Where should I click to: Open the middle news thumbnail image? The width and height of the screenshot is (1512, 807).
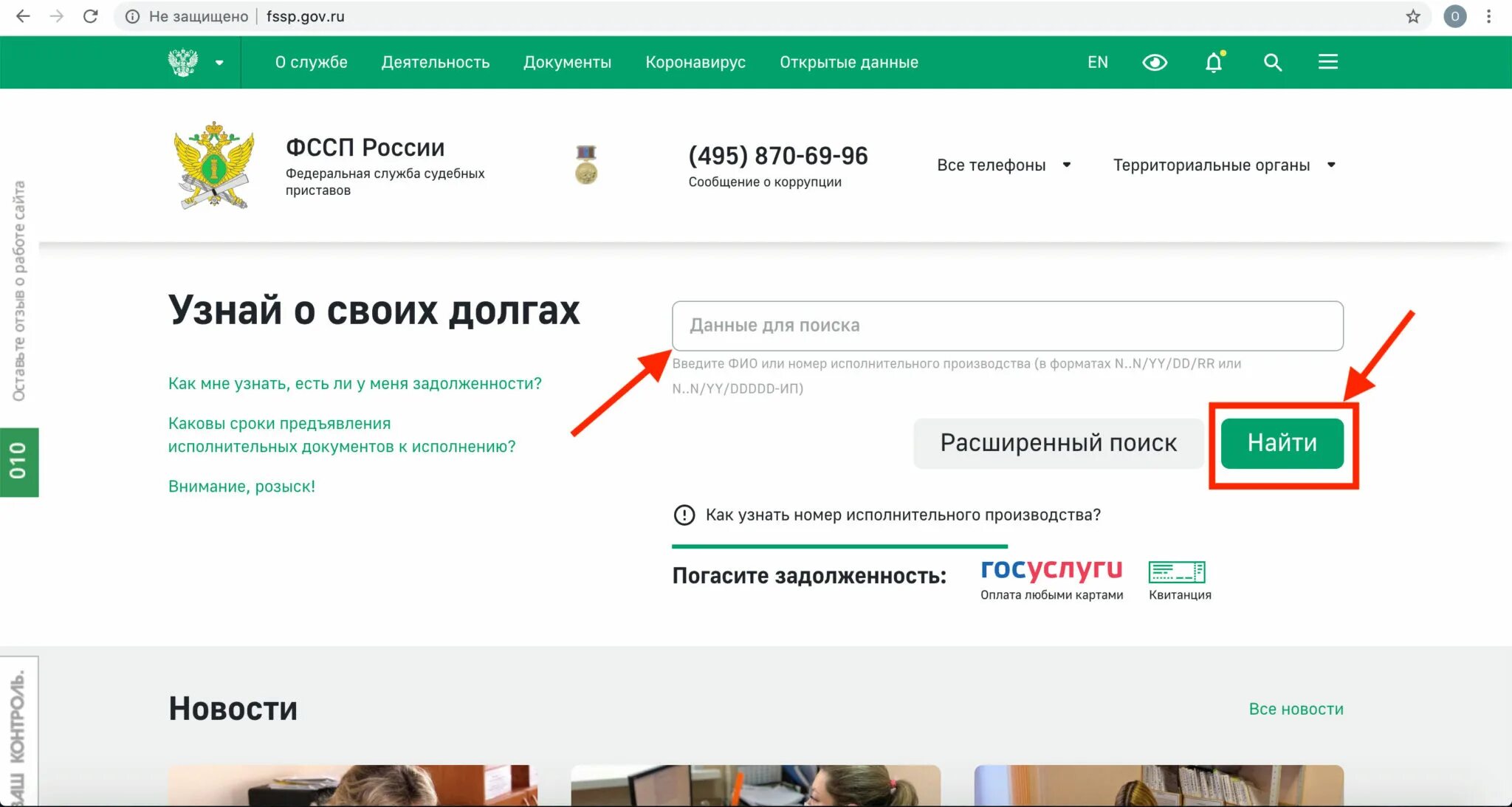(756, 785)
